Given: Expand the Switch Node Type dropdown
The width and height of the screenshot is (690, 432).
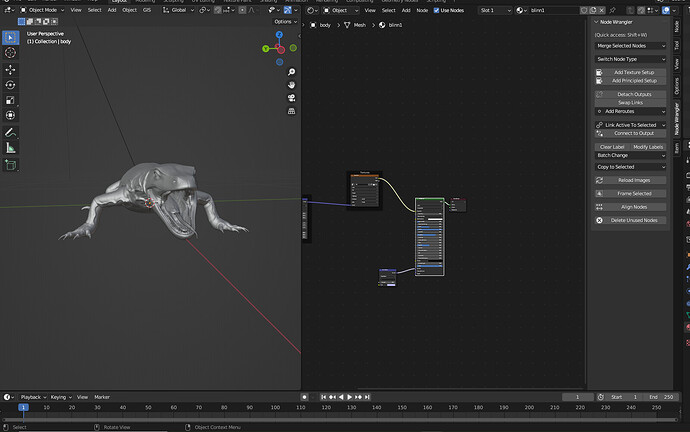Looking at the screenshot, I should click(631, 59).
